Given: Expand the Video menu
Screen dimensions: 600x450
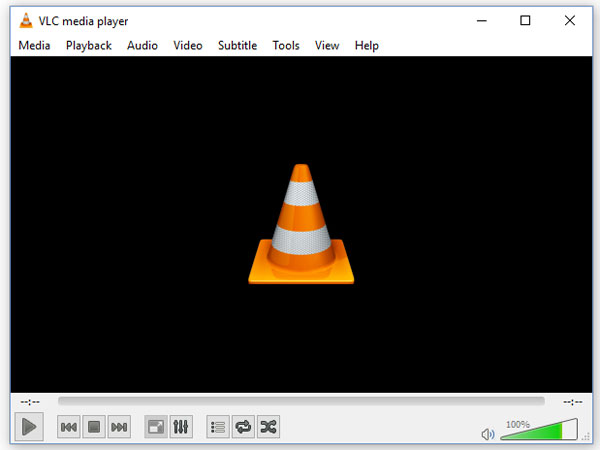Looking at the screenshot, I should point(187,45).
